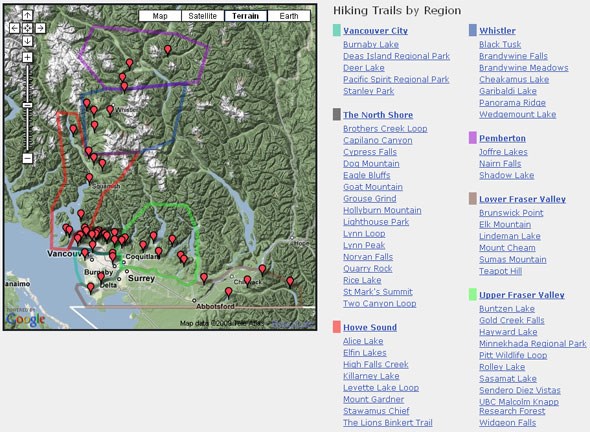This screenshot has width=590, height=432.
Task: Pan the map left with the arrow
Action: point(14,28)
